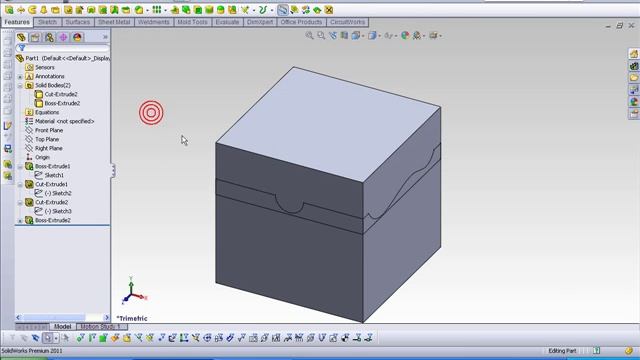The width and height of the screenshot is (640, 360).
Task: Open the Hide/Show Items glasses dropdown
Action: click(x=396, y=36)
